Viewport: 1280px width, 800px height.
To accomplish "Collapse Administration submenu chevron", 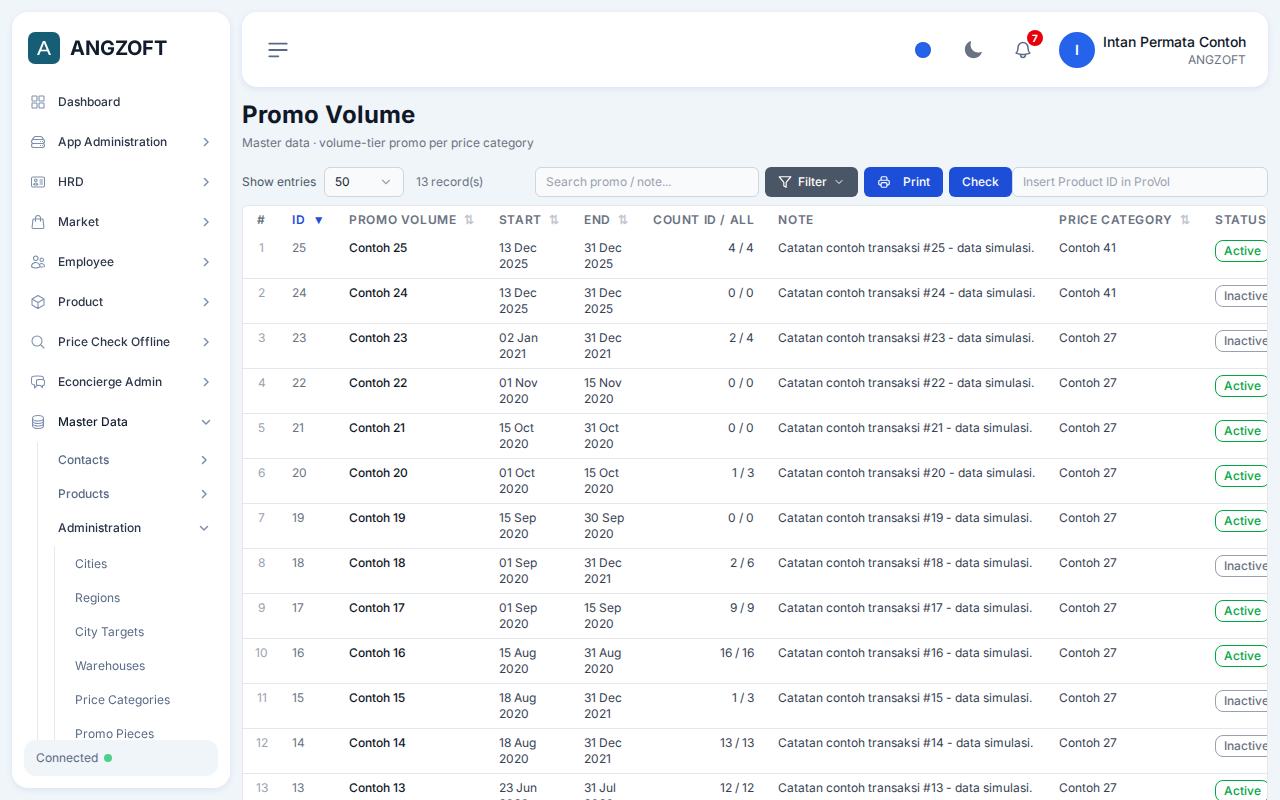I will pyautogui.click(x=204, y=528).
